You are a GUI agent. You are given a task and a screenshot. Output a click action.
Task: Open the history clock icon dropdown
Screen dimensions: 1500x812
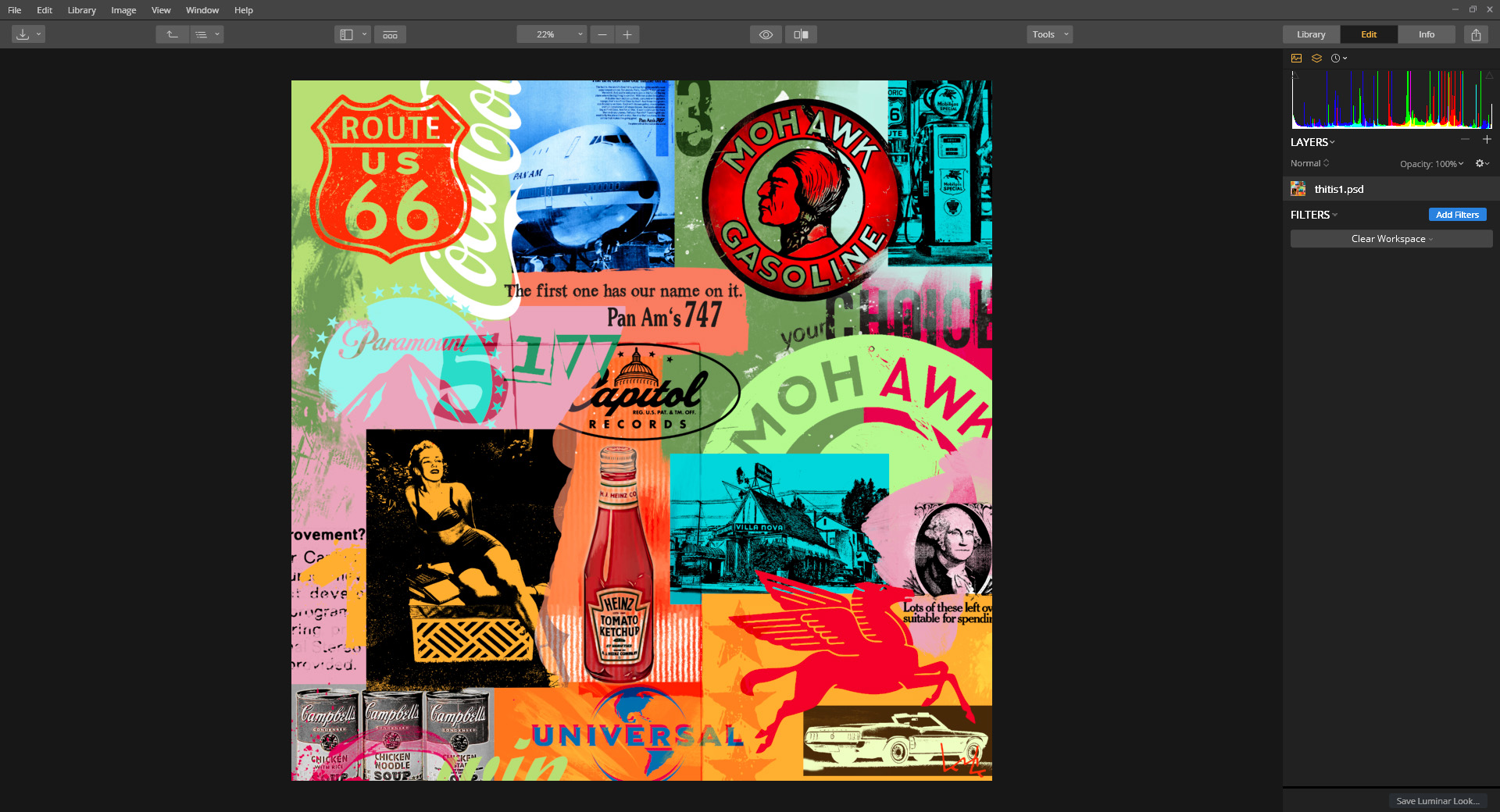pos(1339,59)
